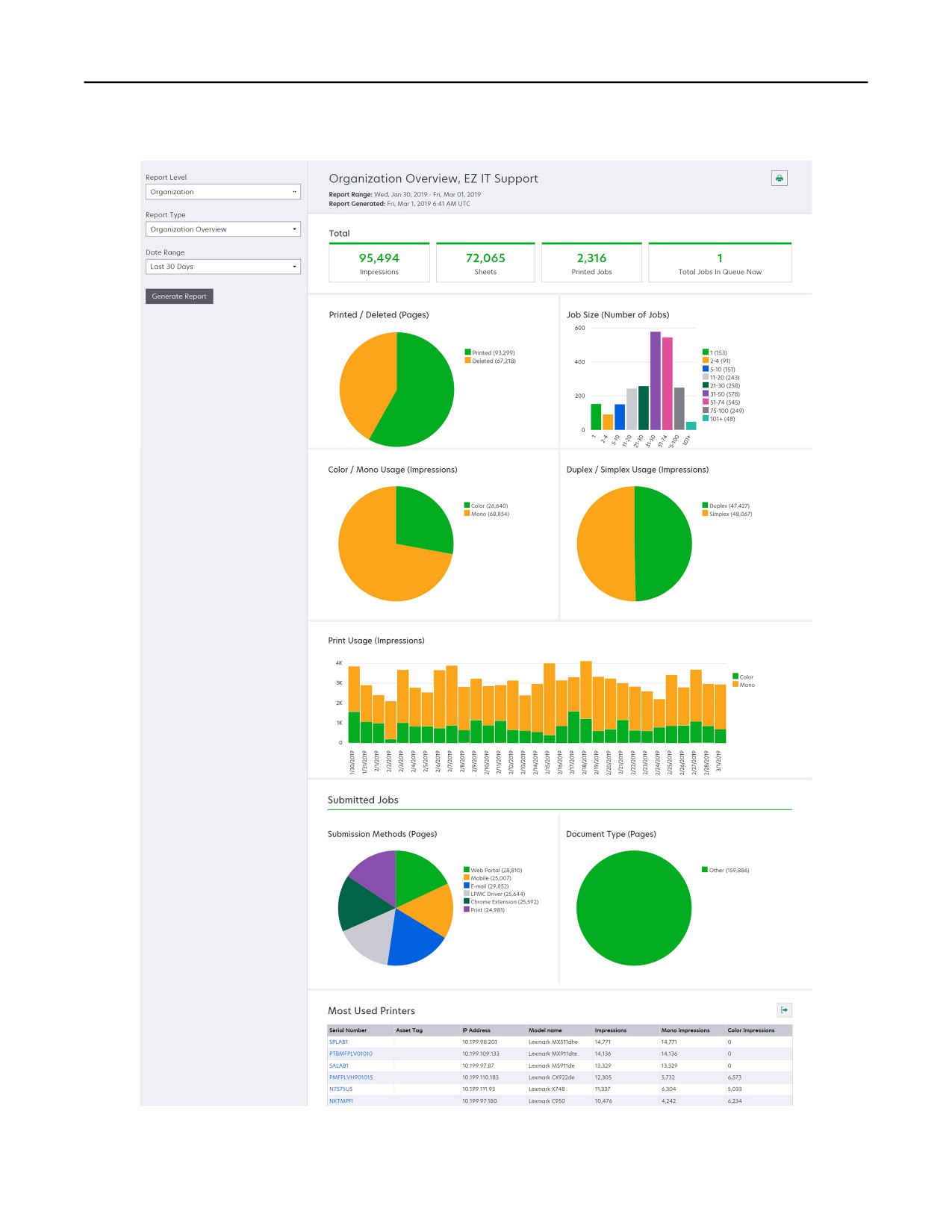Toggle the Duplex legend swatch
Viewport: 952px width, 1232px height.
705,505
